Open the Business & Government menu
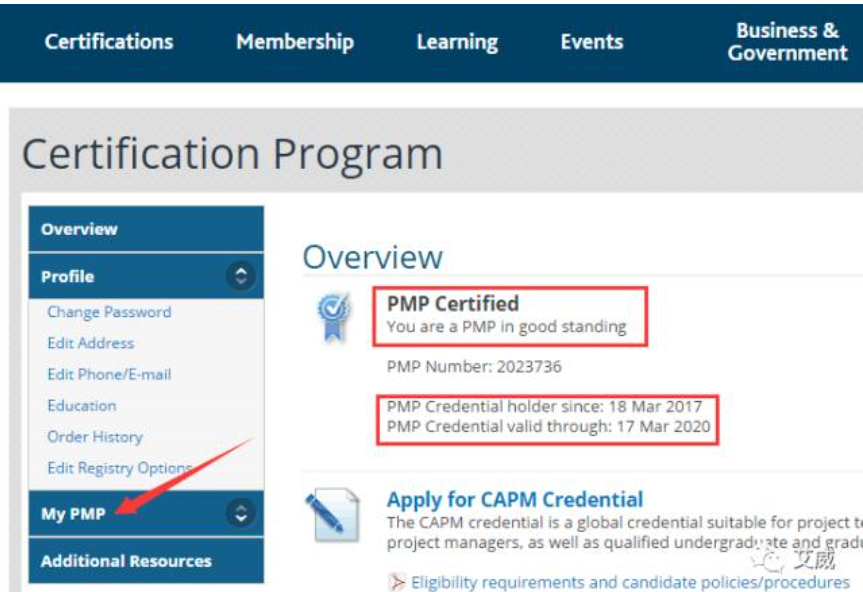Image resolution: width=863 pixels, height=592 pixels. point(788,42)
